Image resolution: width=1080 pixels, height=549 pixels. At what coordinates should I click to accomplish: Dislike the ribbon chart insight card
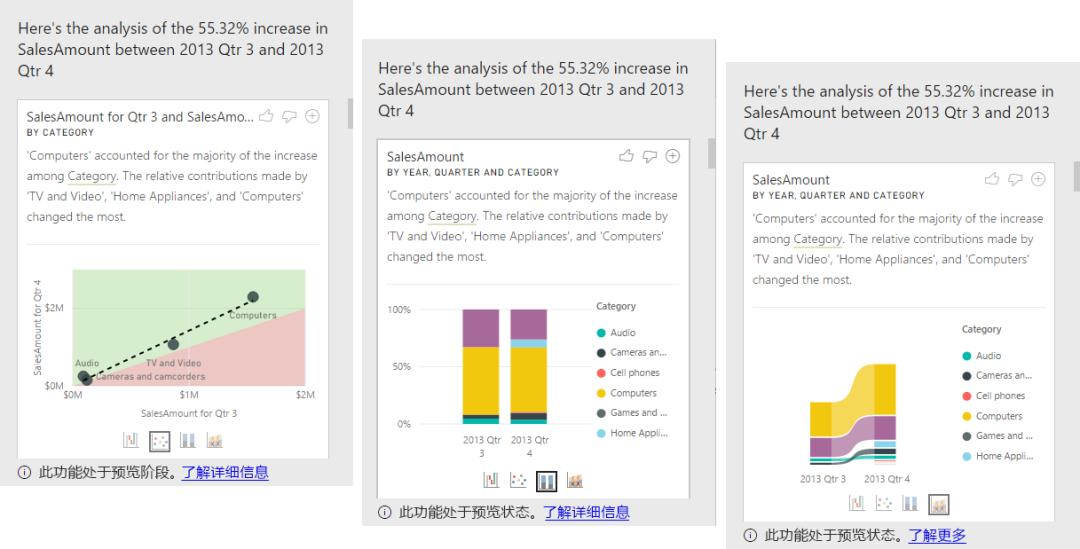(x=1016, y=179)
